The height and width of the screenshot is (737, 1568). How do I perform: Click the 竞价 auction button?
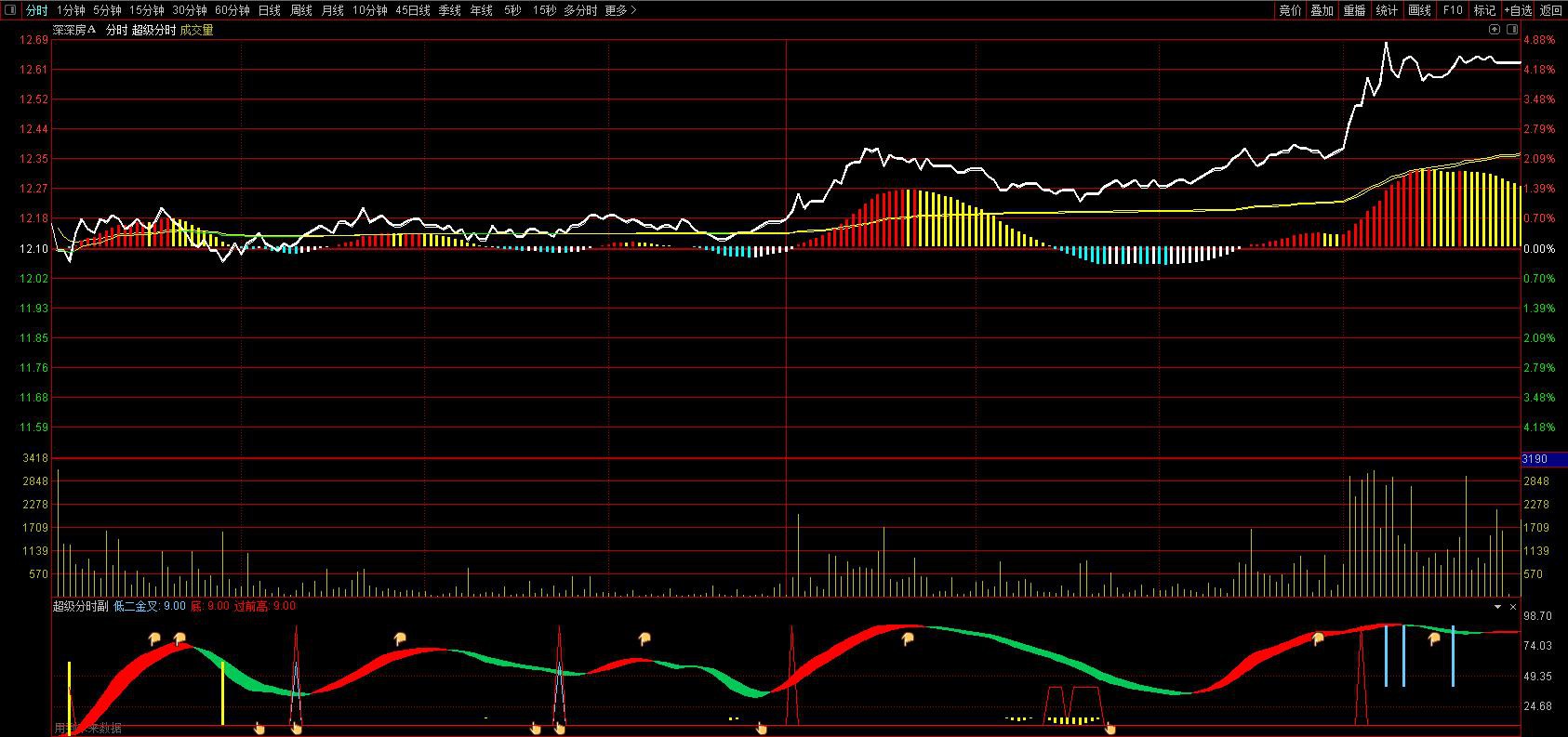(x=1290, y=10)
